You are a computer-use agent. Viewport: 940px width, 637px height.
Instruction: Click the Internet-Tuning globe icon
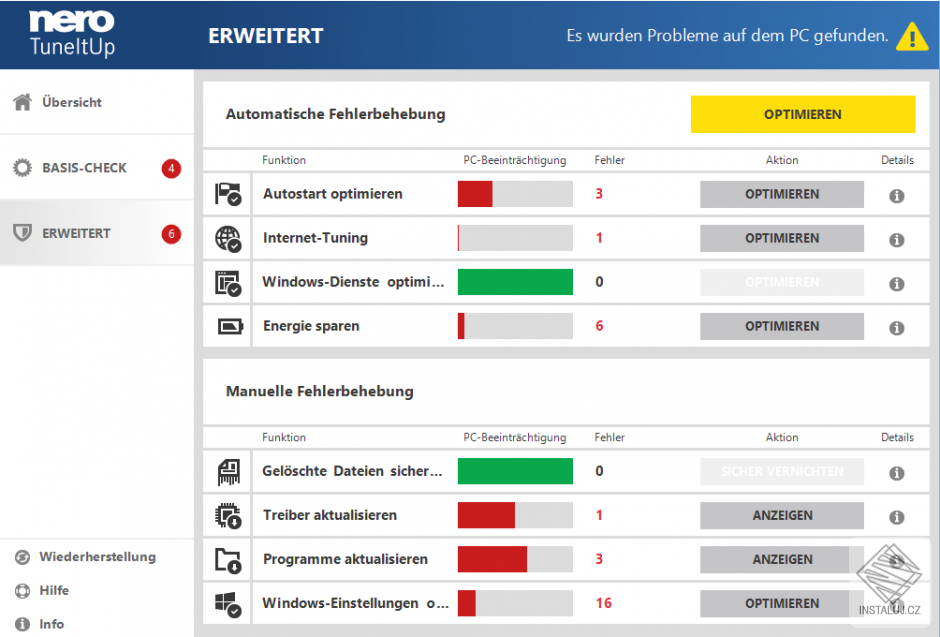pos(228,239)
